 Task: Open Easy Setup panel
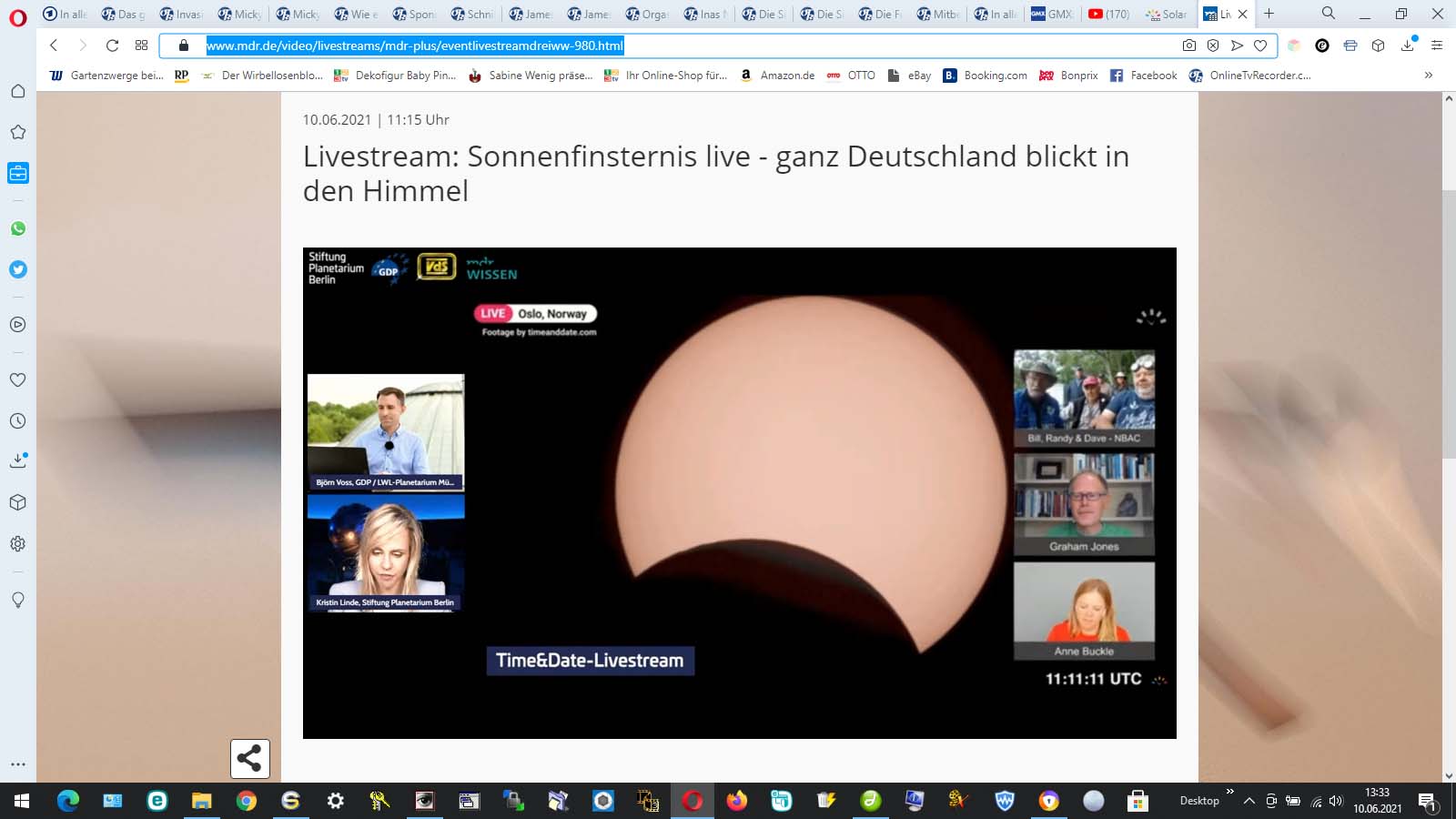click(x=1437, y=45)
